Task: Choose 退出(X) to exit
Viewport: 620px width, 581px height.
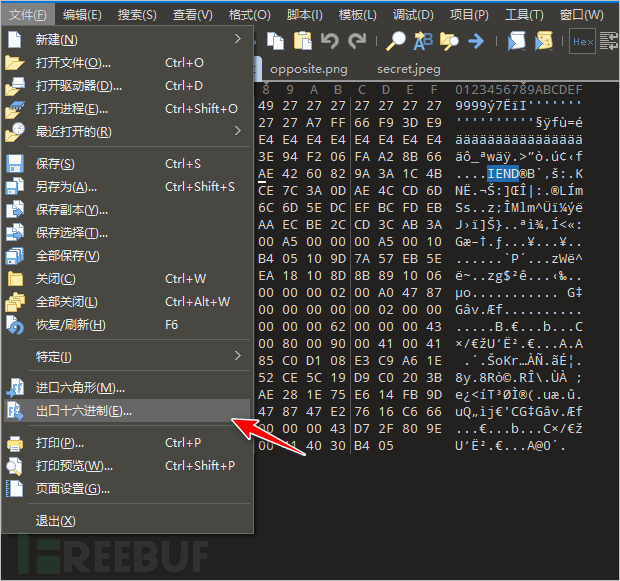Action: tap(127, 520)
